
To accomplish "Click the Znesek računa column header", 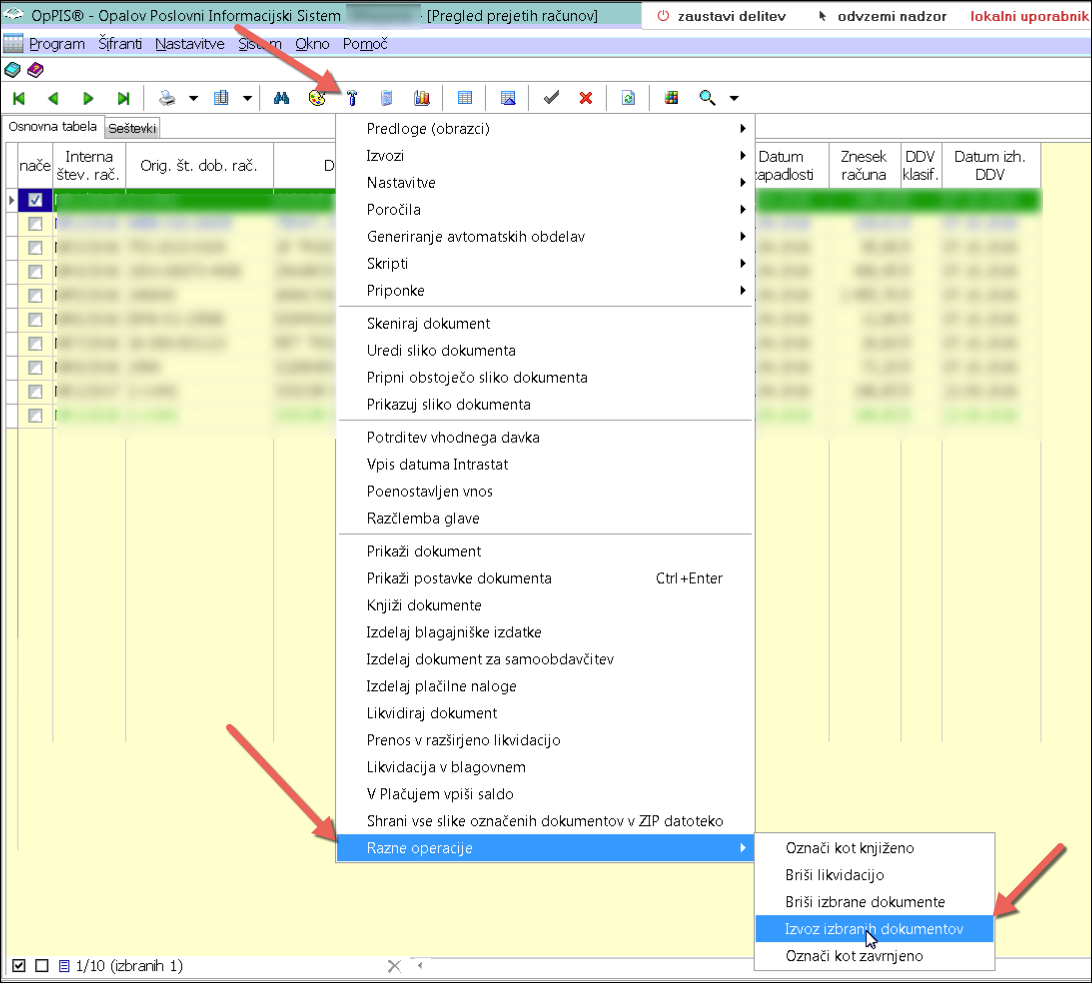I will click(864, 166).
